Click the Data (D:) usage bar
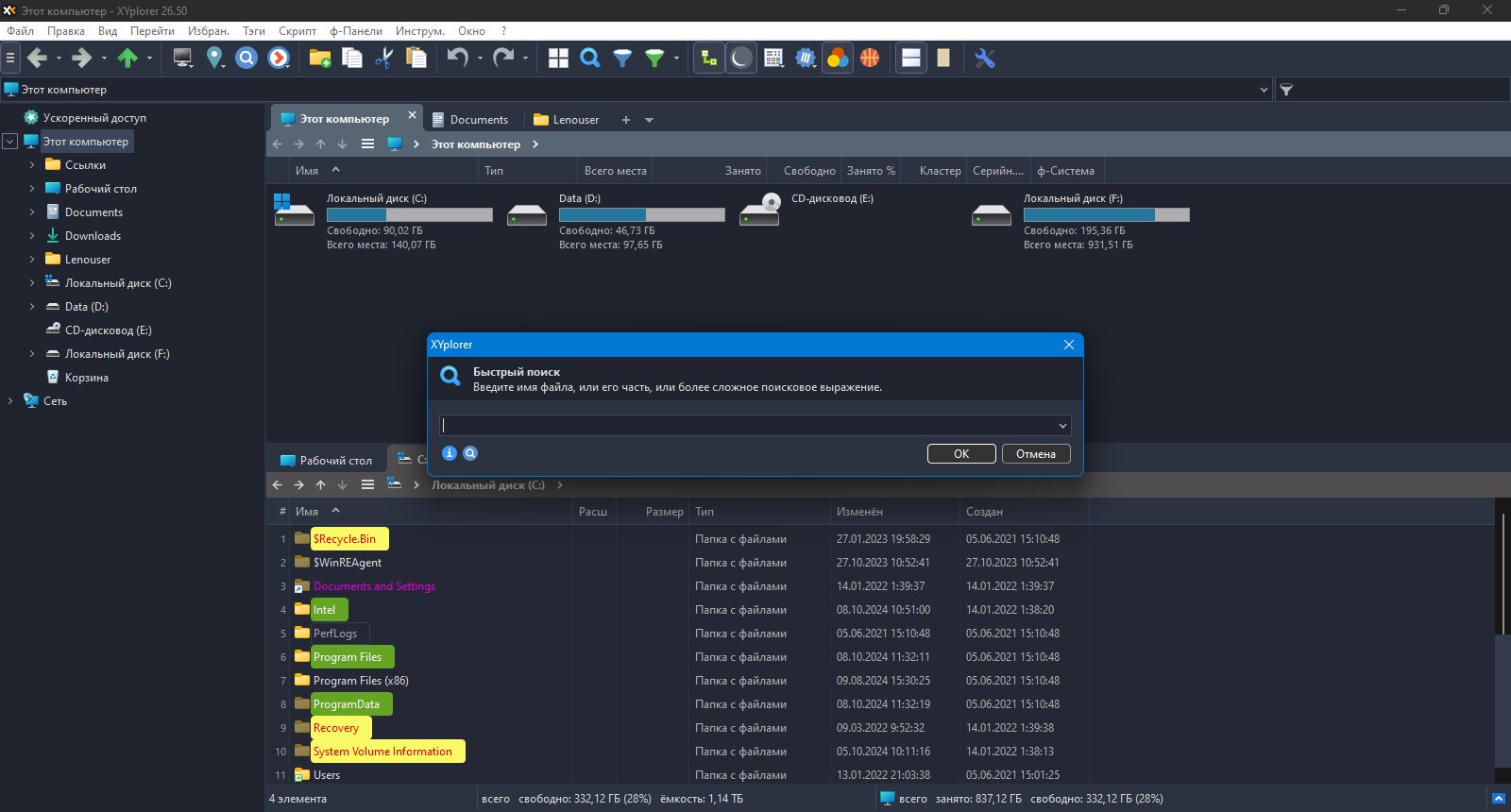The image size is (1511, 812). (x=642, y=215)
